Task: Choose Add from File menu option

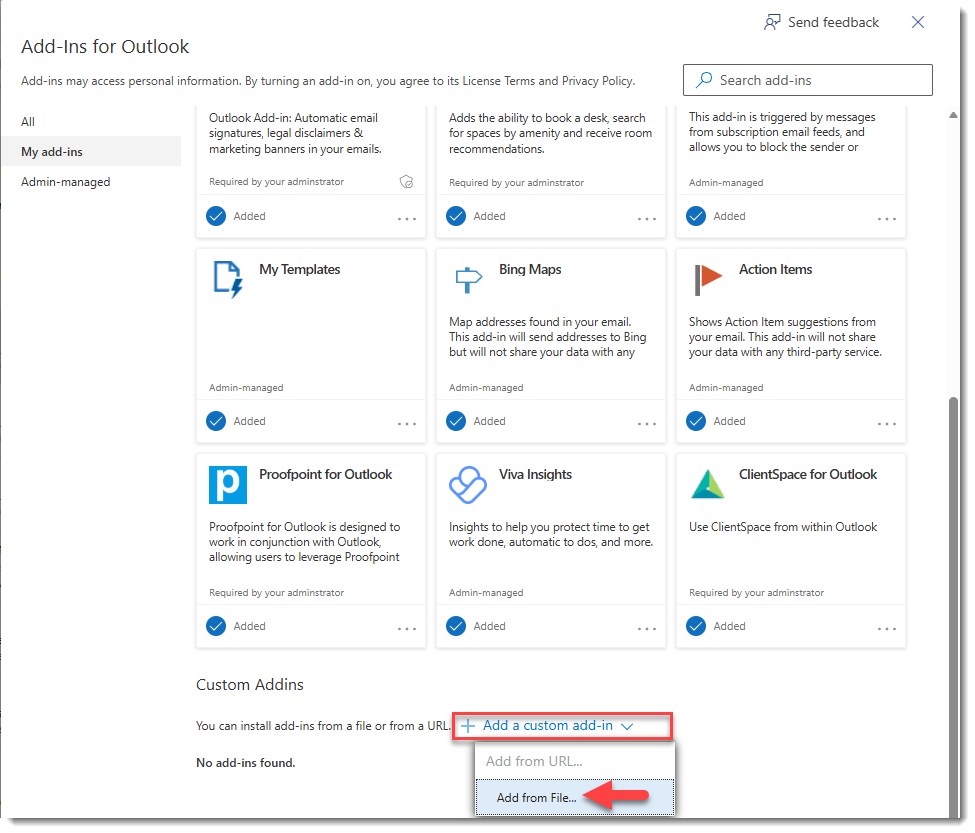Action: point(537,797)
